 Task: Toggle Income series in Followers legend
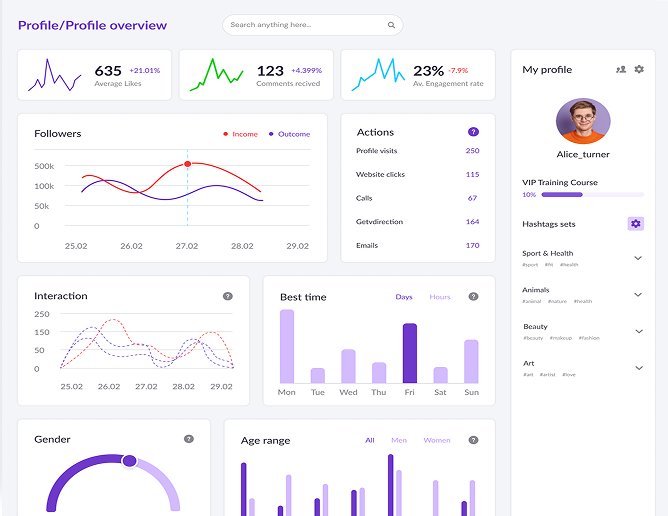tap(239, 134)
